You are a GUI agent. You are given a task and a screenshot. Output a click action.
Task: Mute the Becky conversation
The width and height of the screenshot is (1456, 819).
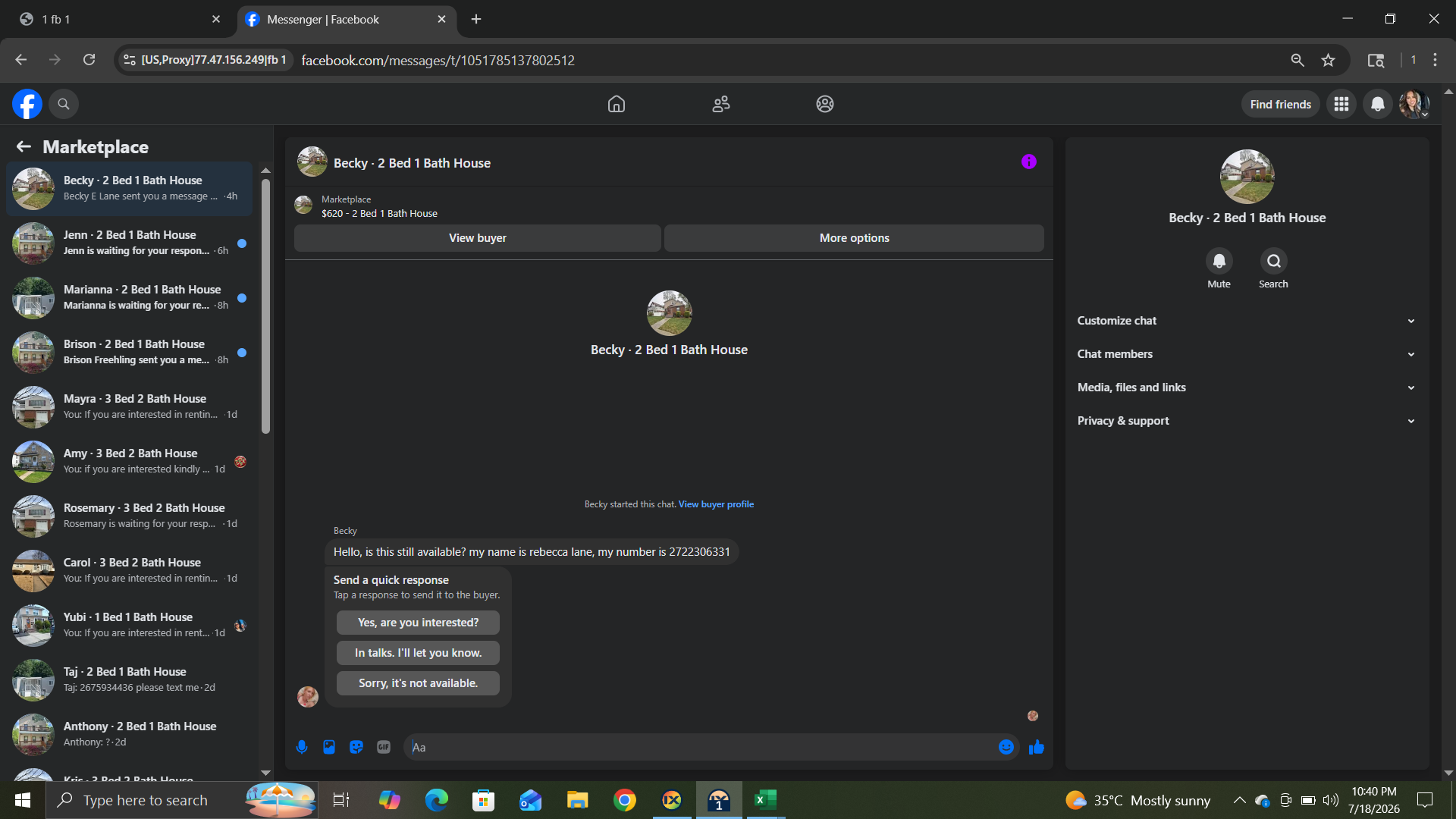pos(1219,261)
